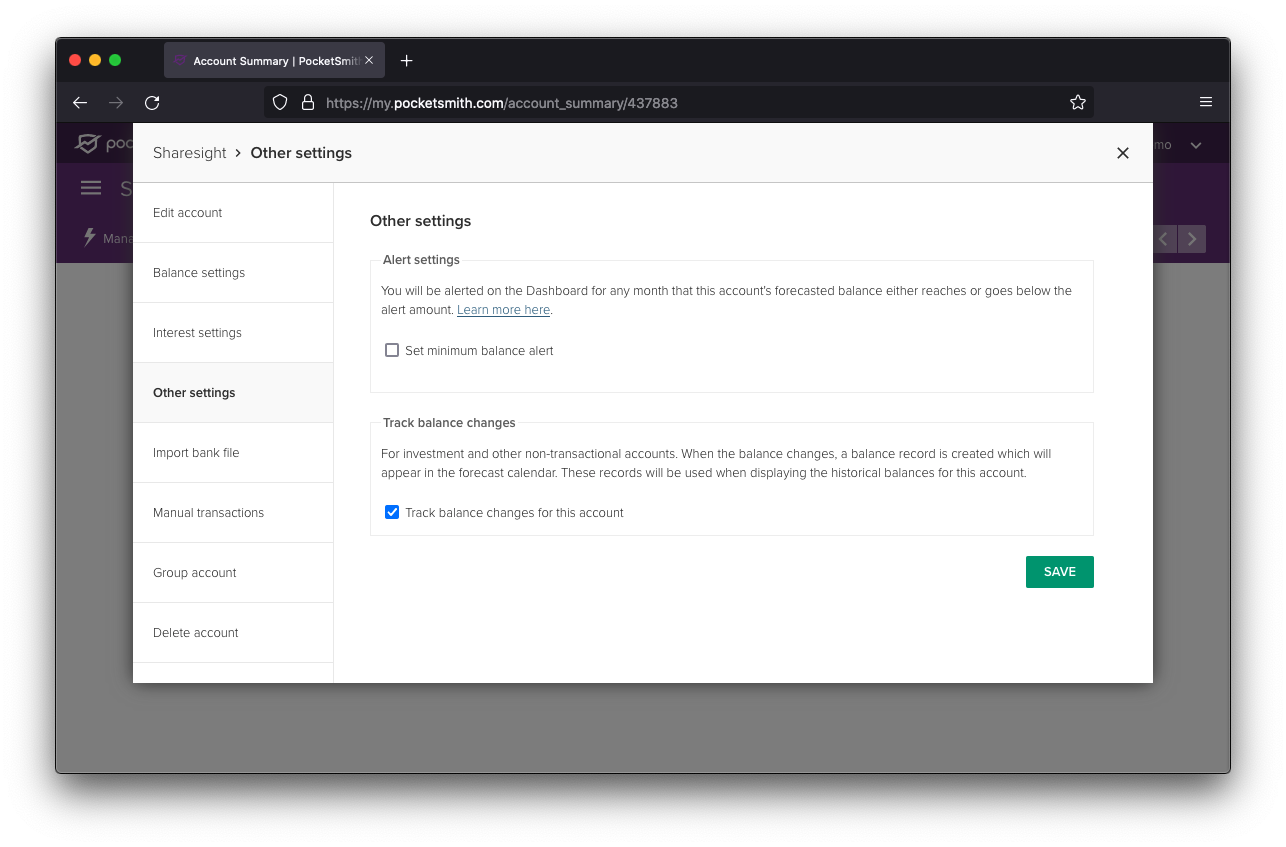
Task: Open Import bank file settings
Action: [x=196, y=452]
